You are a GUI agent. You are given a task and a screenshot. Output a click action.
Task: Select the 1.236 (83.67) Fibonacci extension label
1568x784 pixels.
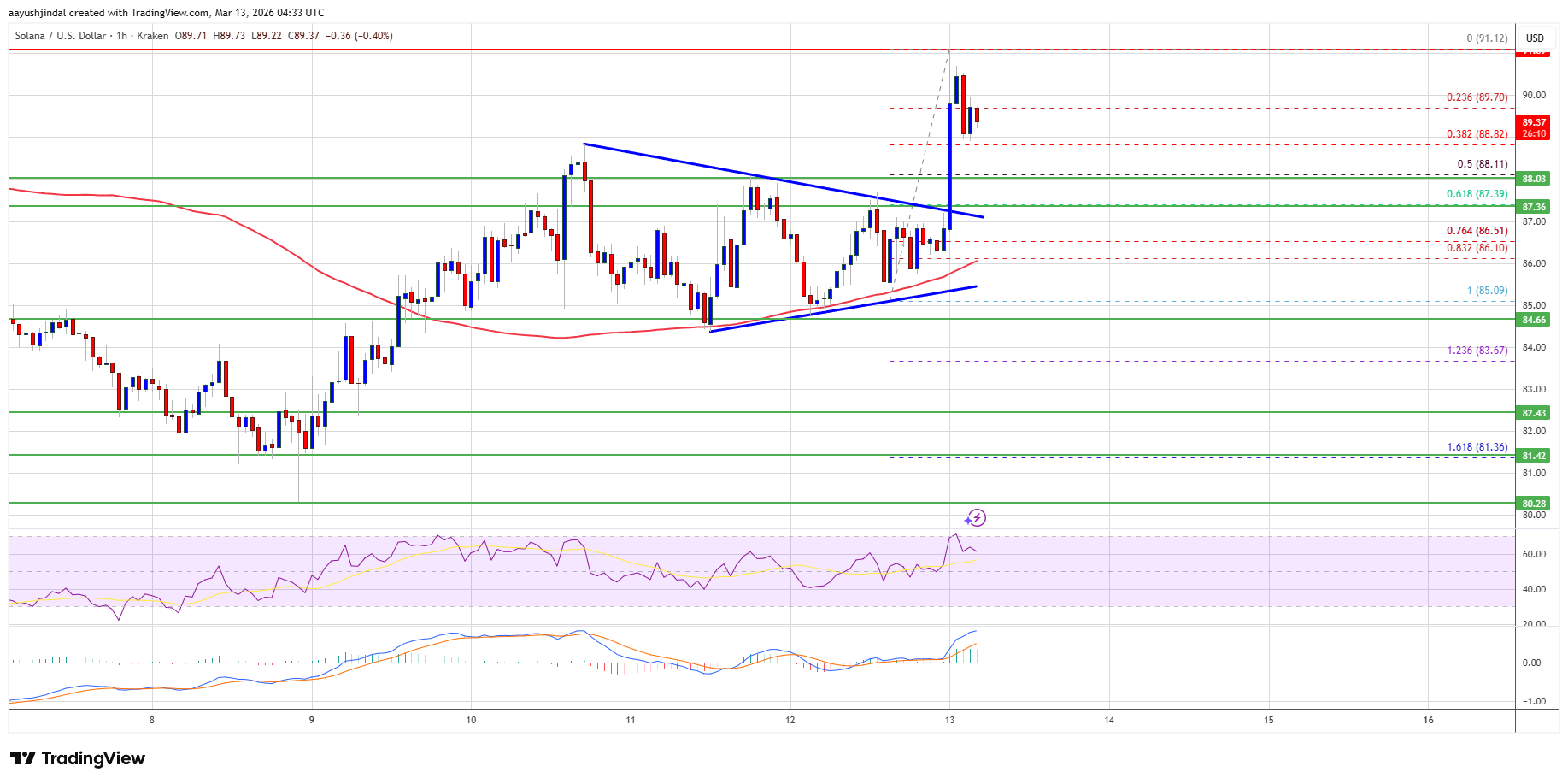pyautogui.click(x=1477, y=351)
